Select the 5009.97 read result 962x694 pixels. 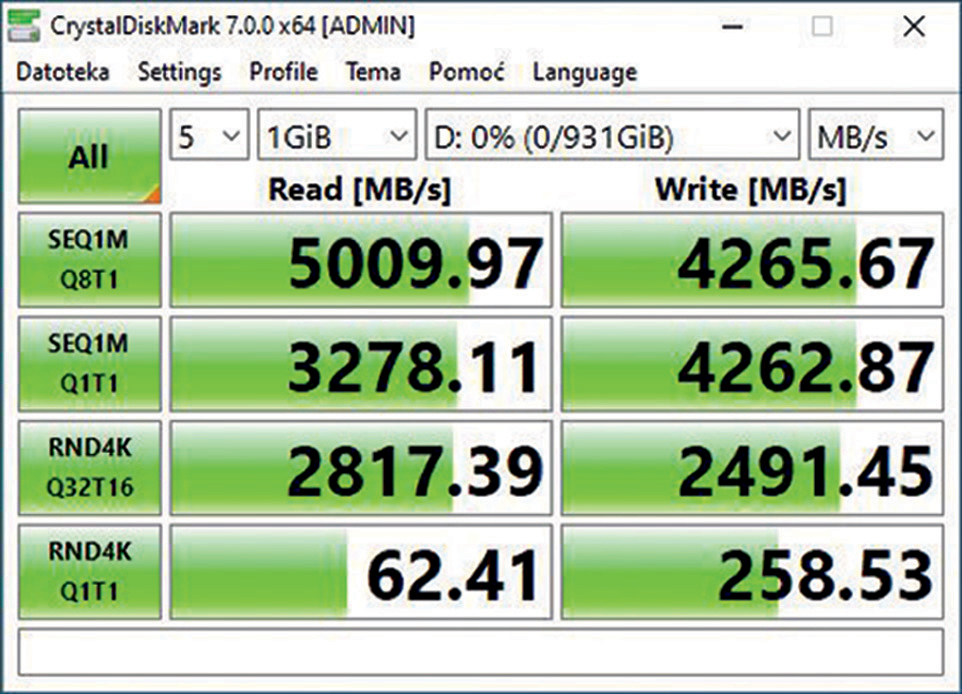pos(361,260)
